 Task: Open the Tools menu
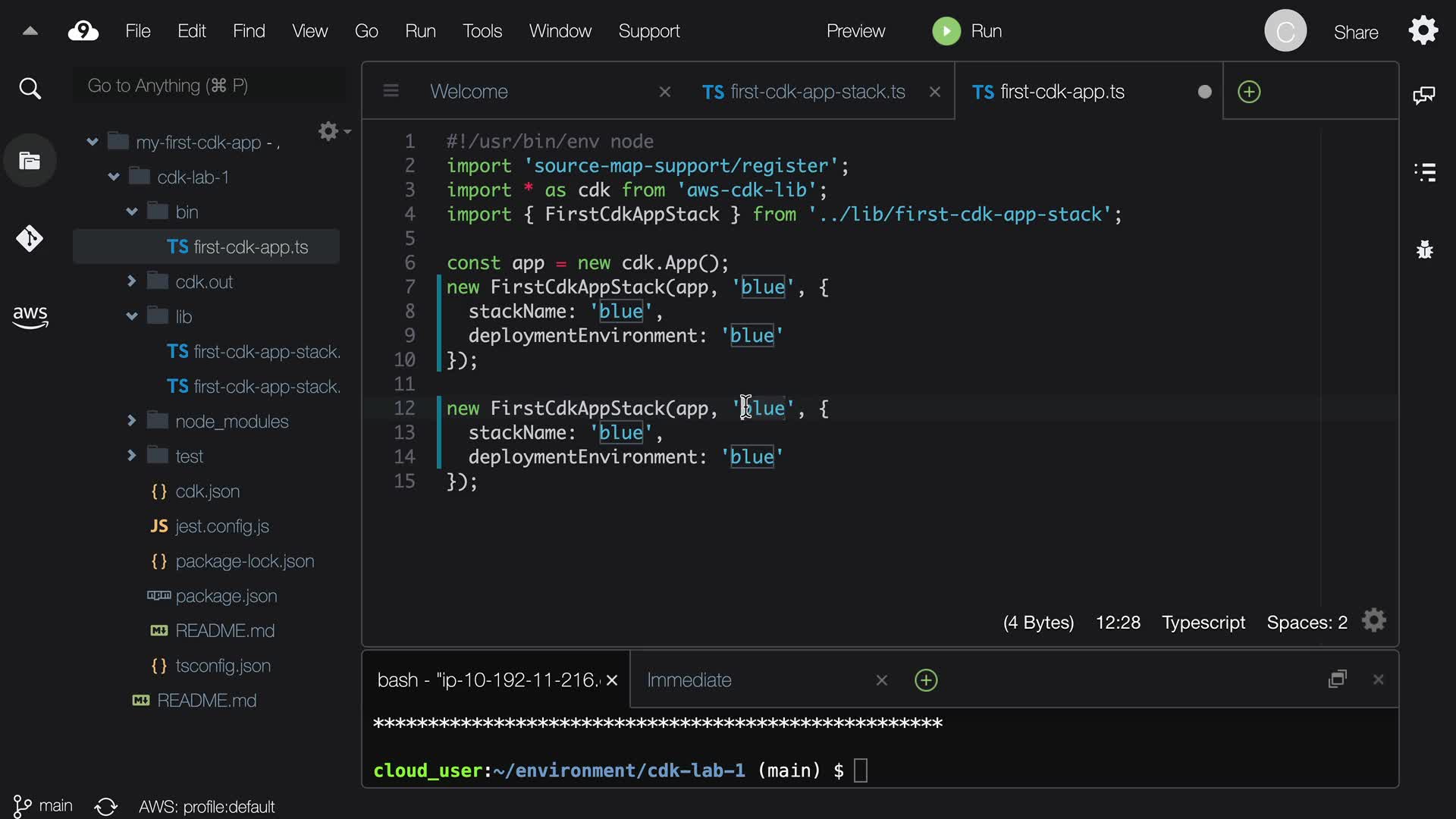tap(482, 31)
